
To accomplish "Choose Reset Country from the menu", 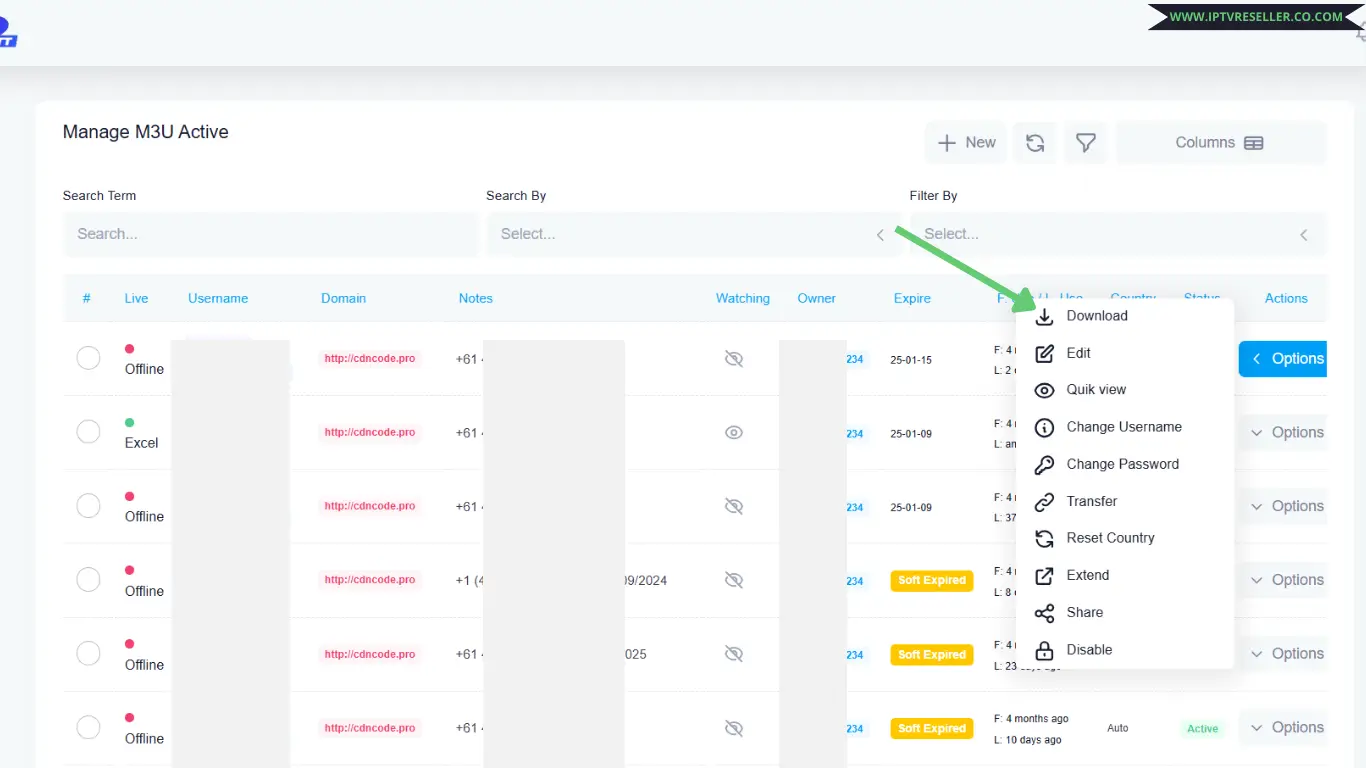I will tap(1110, 538).
